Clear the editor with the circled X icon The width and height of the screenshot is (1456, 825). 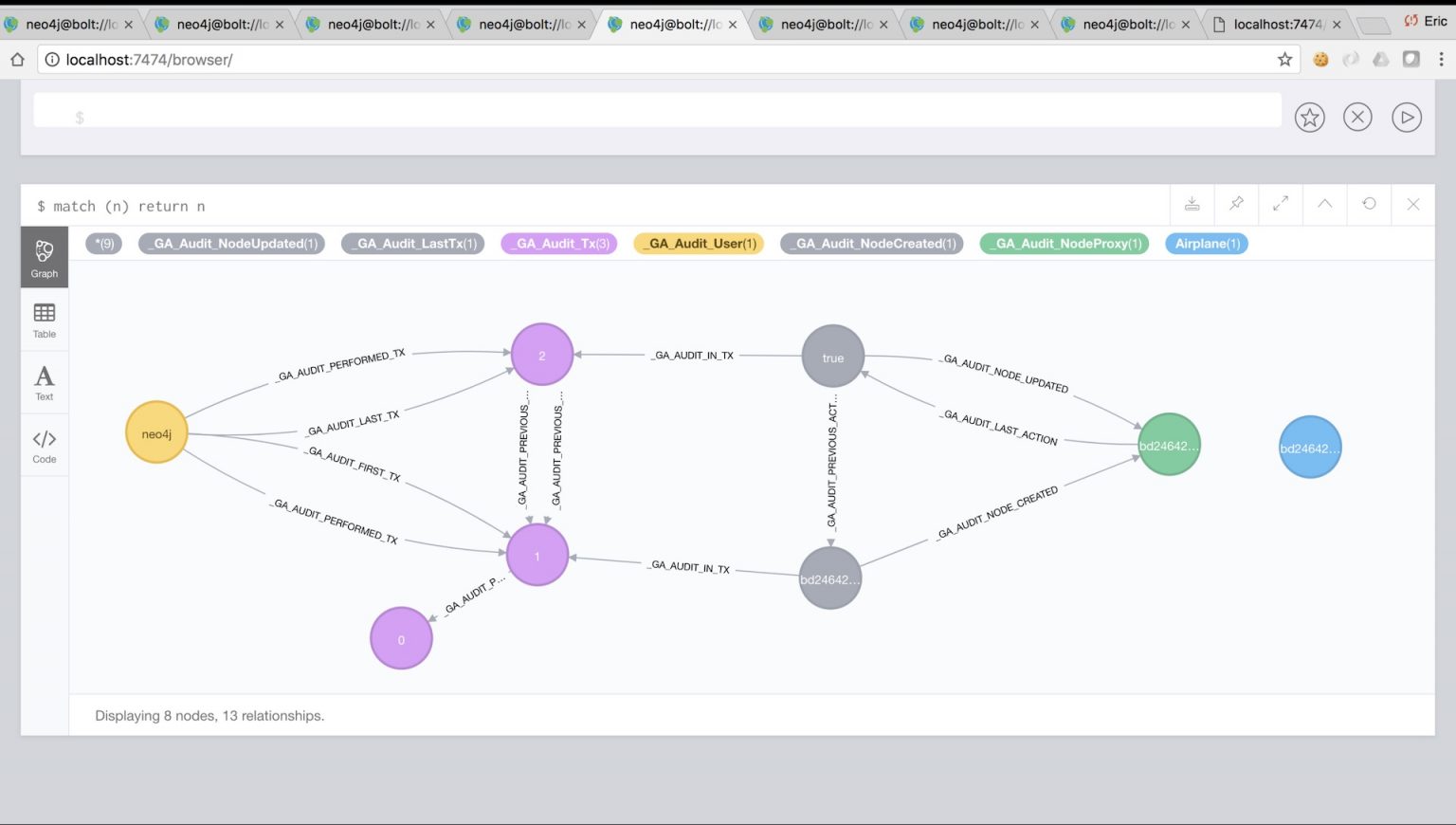[x=1357, y=117]
